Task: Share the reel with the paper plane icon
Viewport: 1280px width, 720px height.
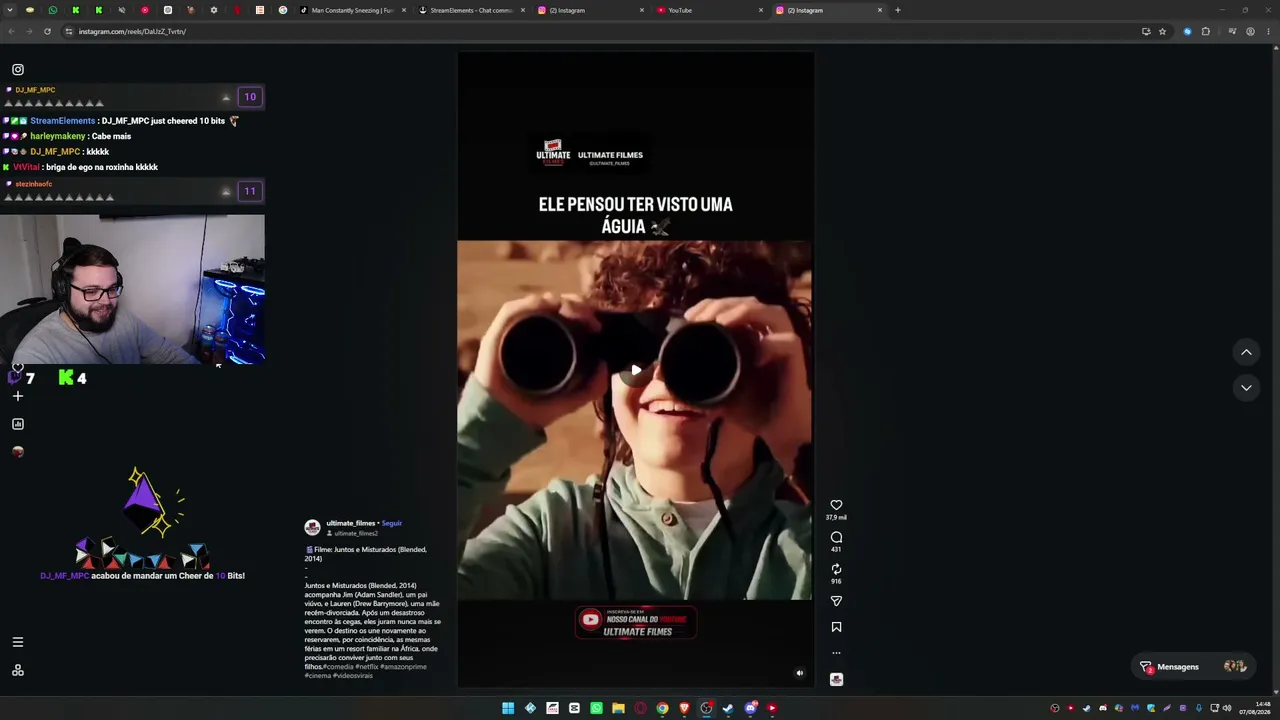Action: coord(836,601)
